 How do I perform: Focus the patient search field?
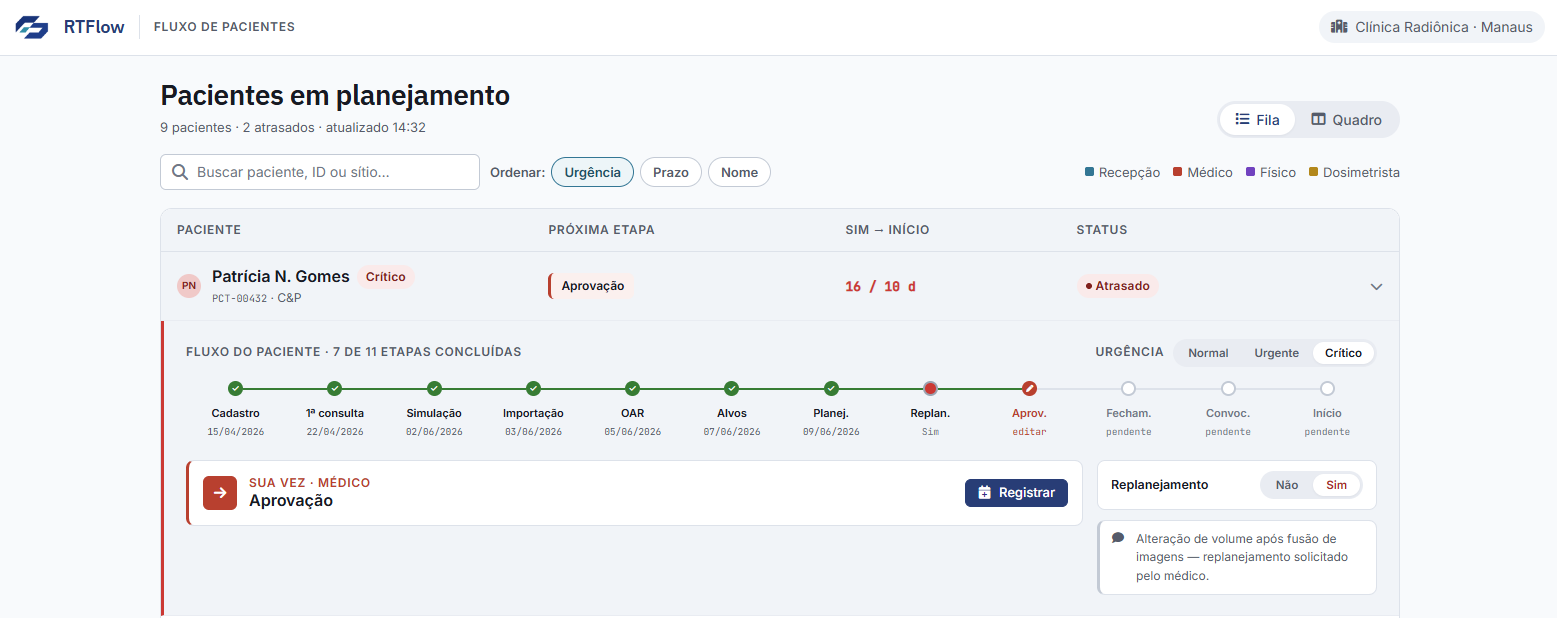click(320, 172)
